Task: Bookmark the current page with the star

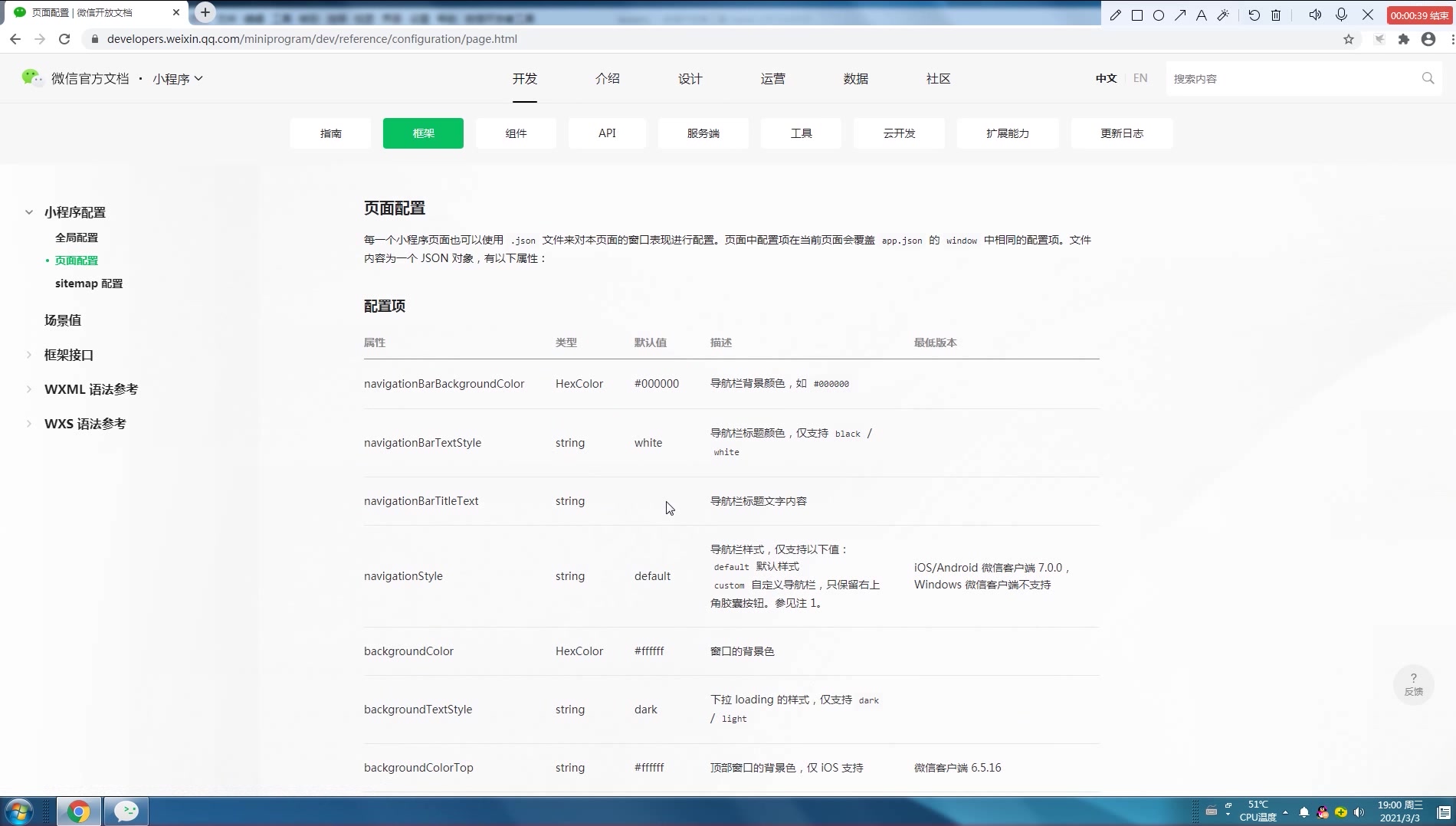Action: 1349,39
